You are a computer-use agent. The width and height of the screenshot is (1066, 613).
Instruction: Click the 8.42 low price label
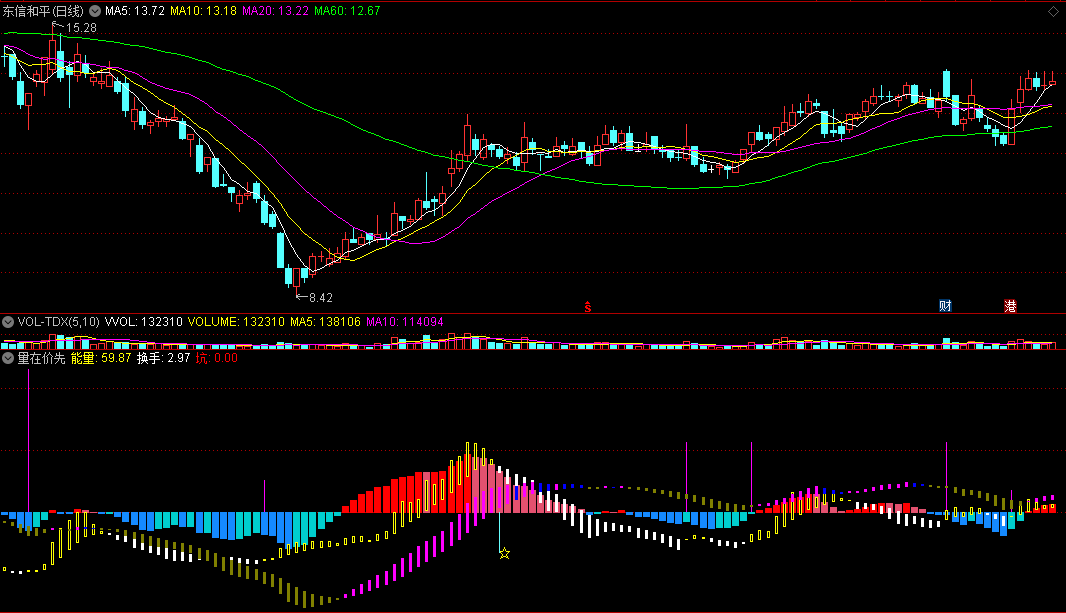click(x=321, y=298)
